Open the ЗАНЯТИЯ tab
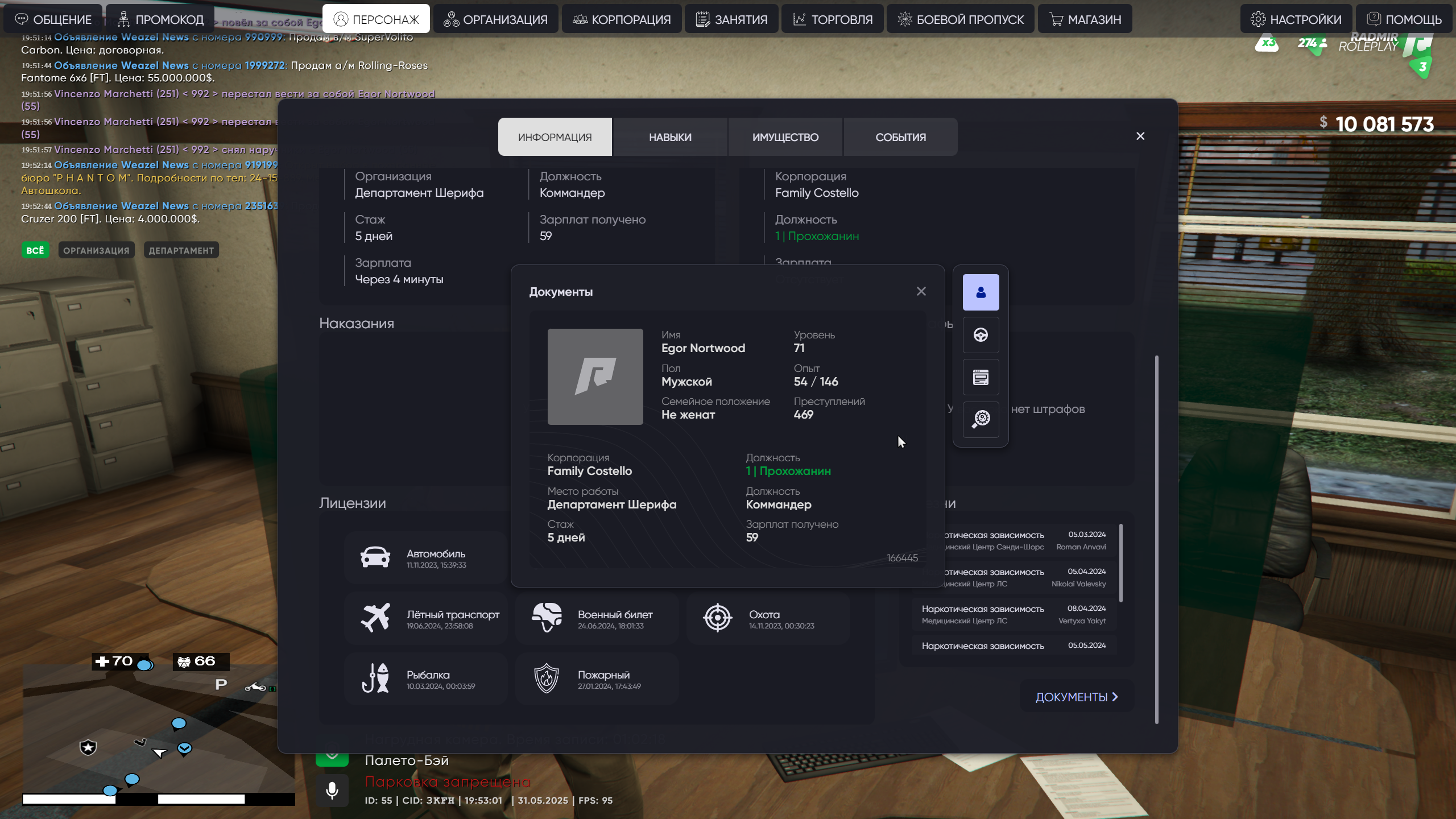The height and width of the screenshot is (819, 1456). coord(731,19)
